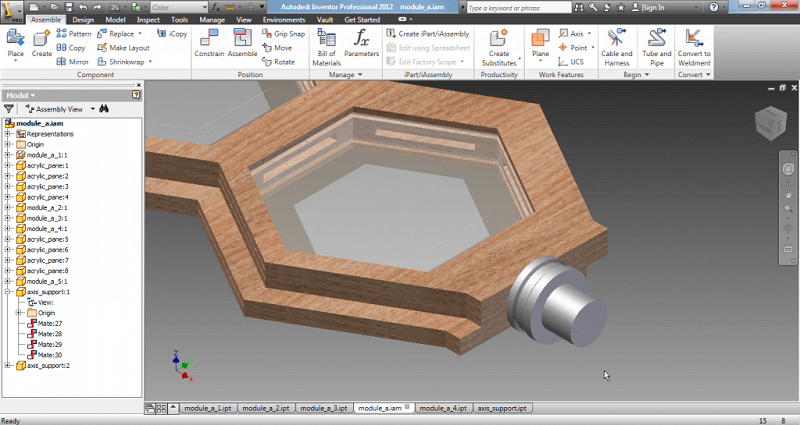
Task: Expand the Begin panel dropdown
Action: tap(636, 74)
